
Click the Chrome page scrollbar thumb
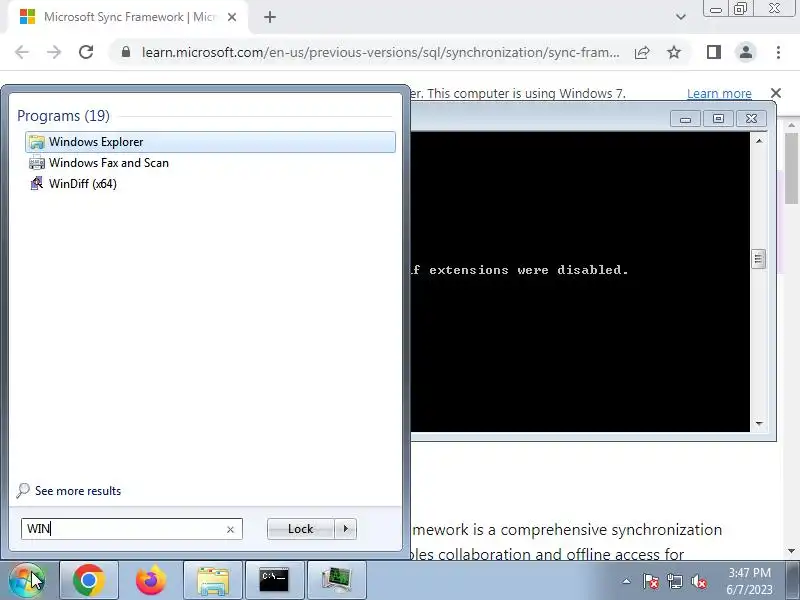(x=791, y=168)
